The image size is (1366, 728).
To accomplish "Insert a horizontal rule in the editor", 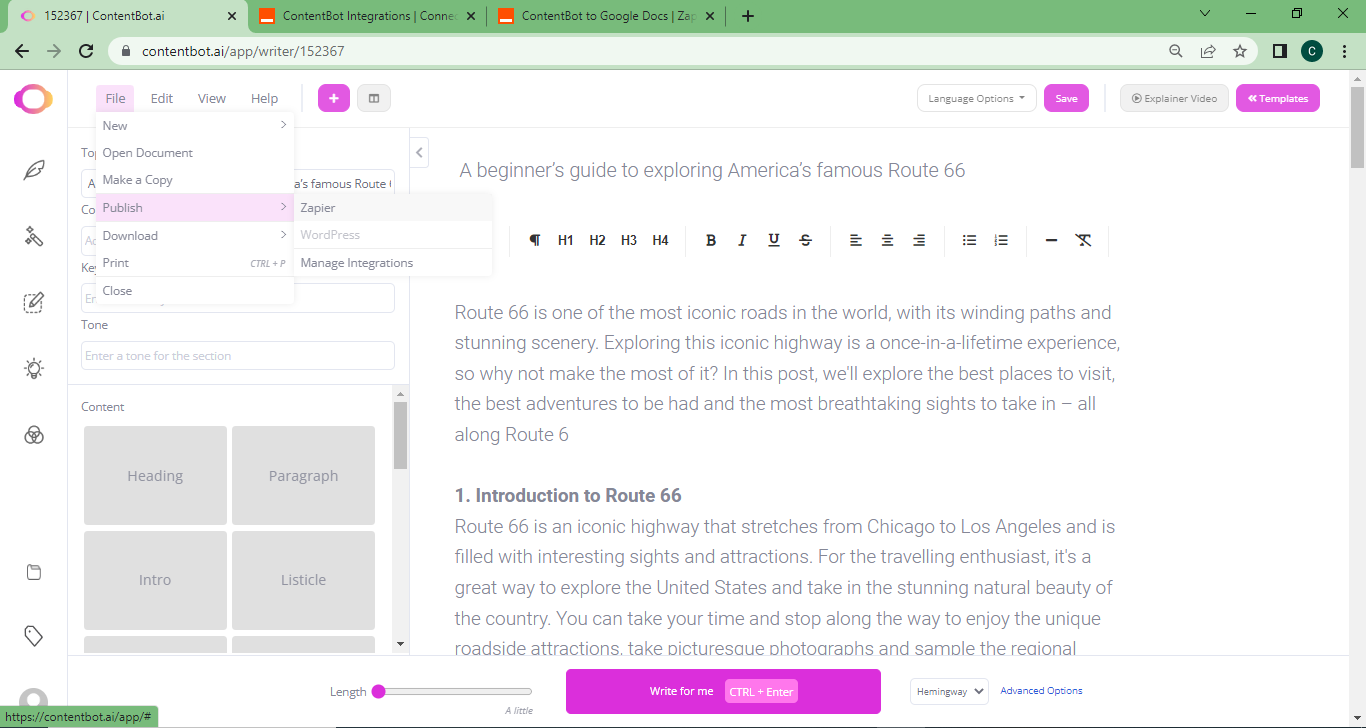I will click(1051, 240).
